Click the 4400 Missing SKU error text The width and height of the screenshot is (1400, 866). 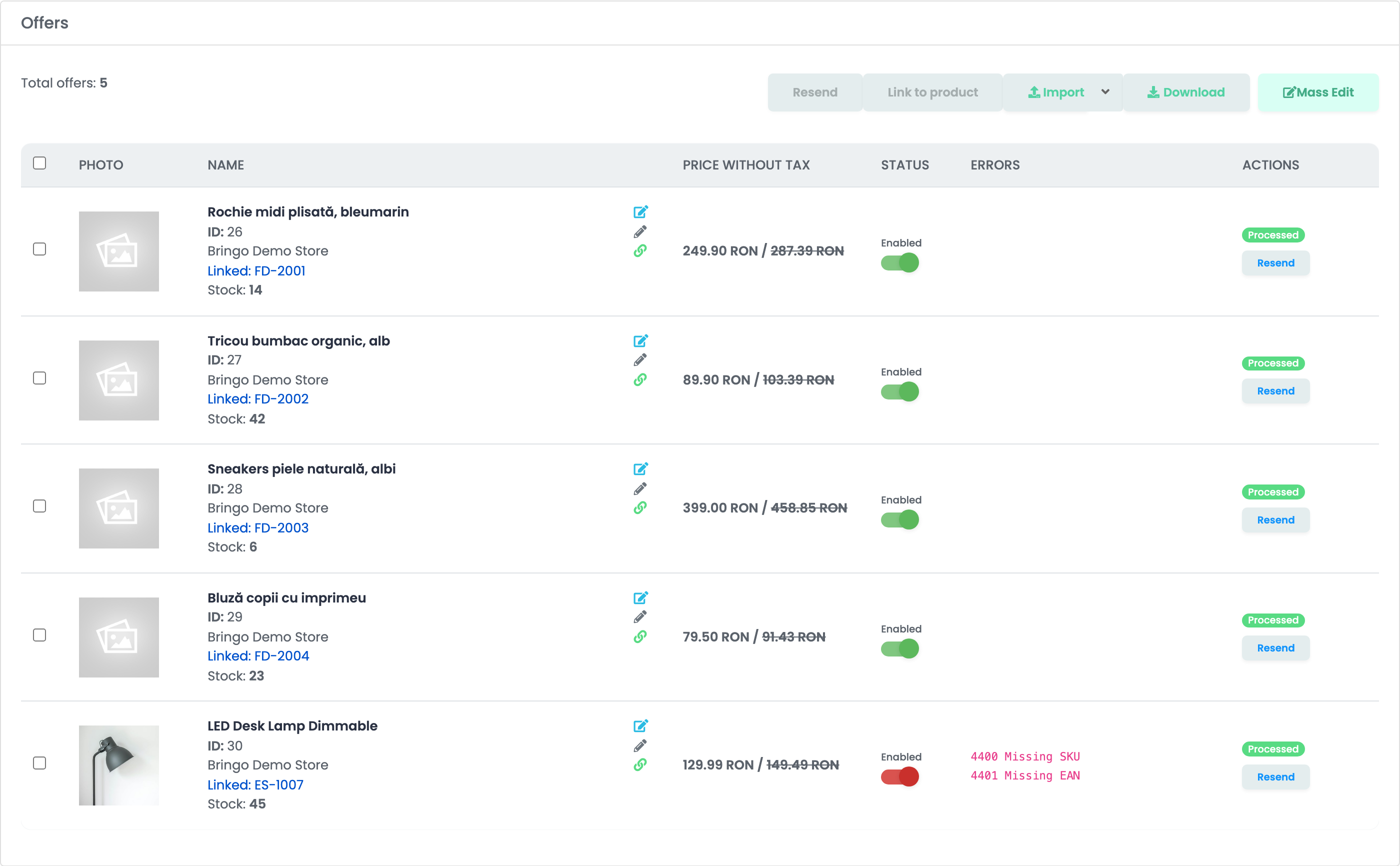(x=1025, y=756)
